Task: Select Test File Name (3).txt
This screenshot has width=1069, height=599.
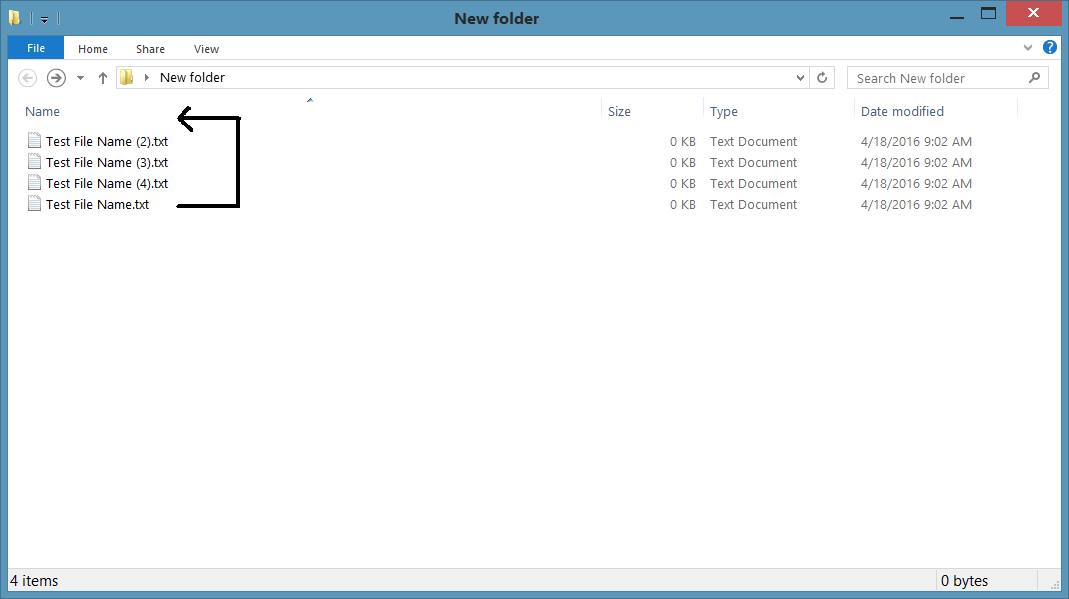Action: (x=106, y=162)
